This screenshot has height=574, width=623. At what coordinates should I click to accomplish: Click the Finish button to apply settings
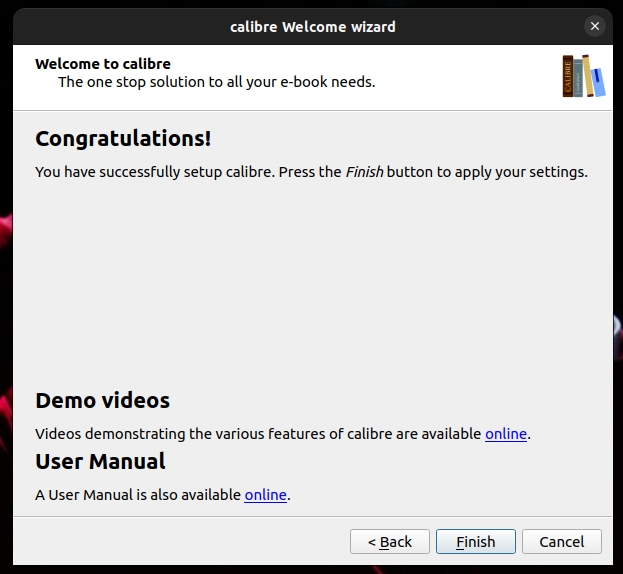476,541
